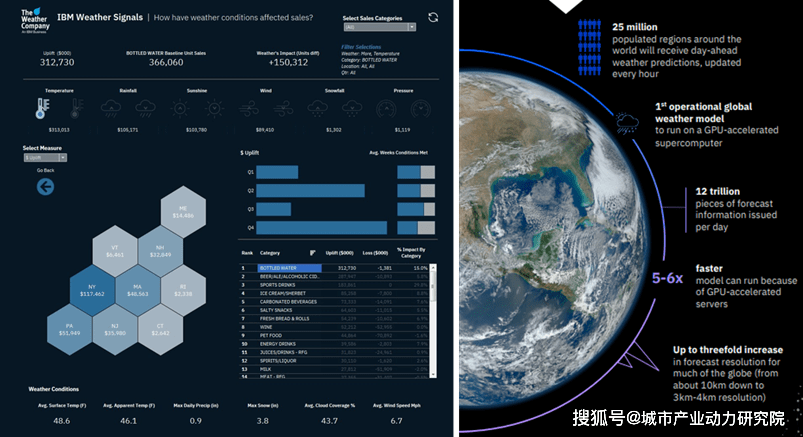Select the NY hexagon on the map

pos(92,292)
